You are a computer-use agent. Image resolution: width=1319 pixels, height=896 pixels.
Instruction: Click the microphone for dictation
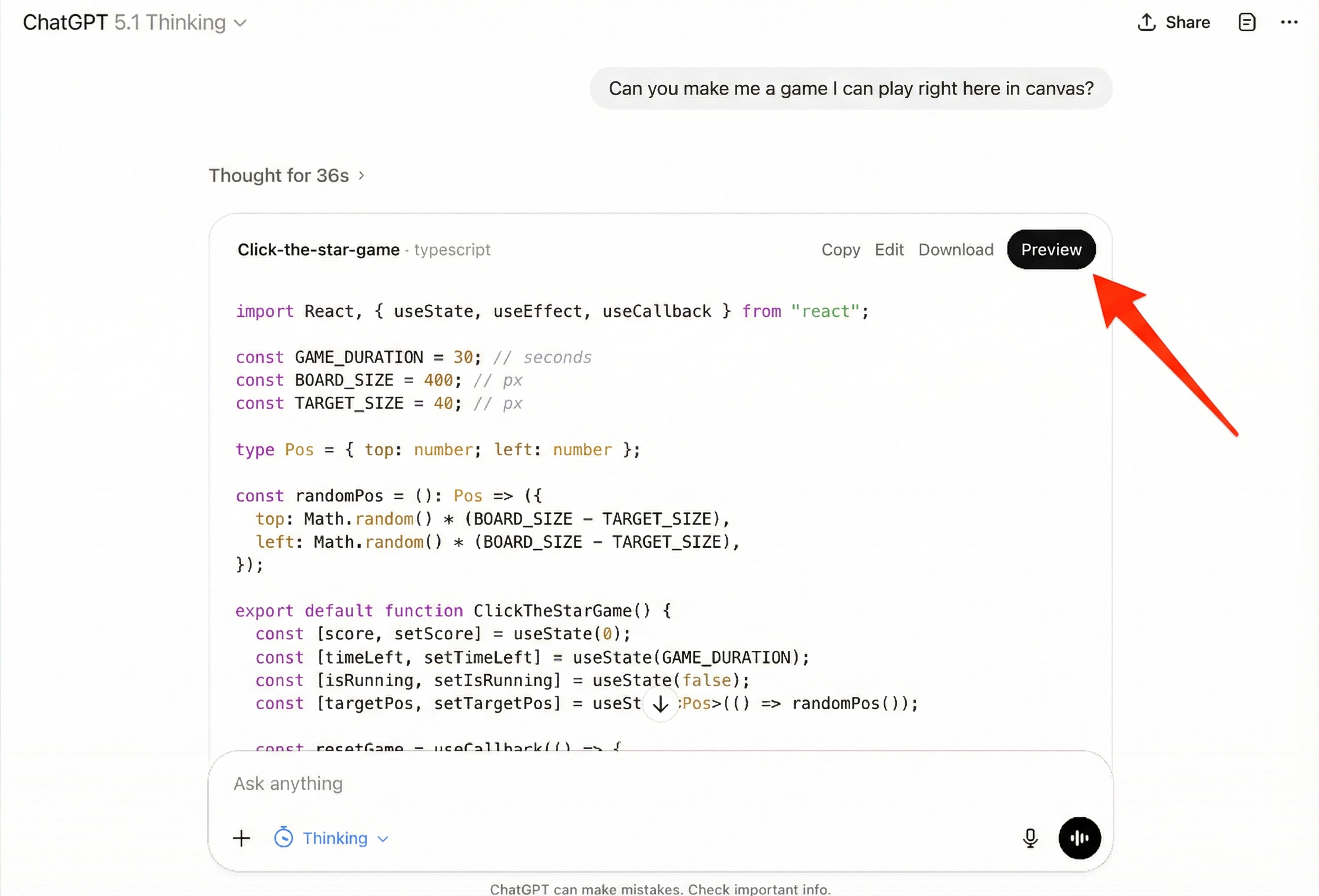coord(1029,838)
